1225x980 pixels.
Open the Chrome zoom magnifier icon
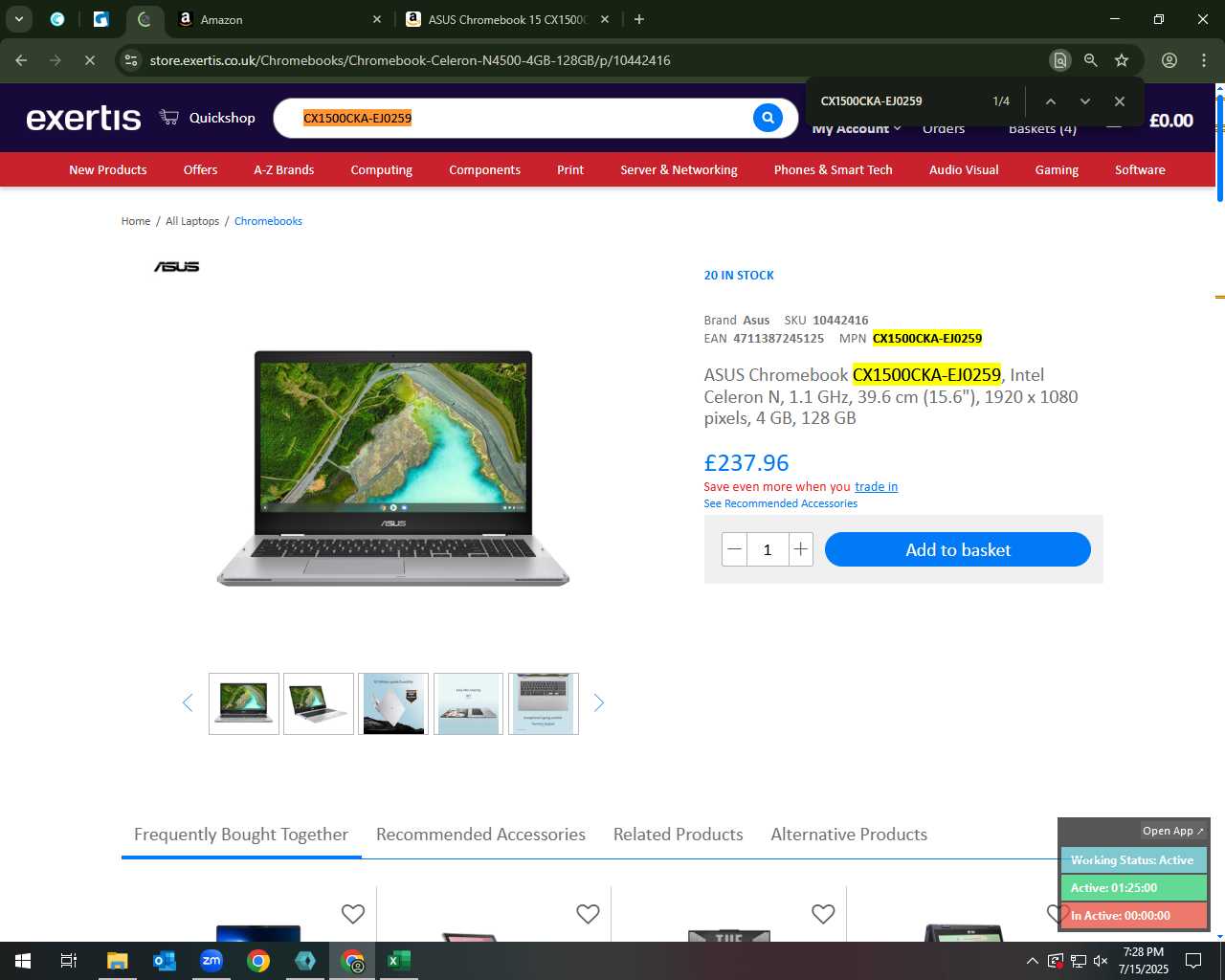pyautogui.click(x=1090, y=60)
